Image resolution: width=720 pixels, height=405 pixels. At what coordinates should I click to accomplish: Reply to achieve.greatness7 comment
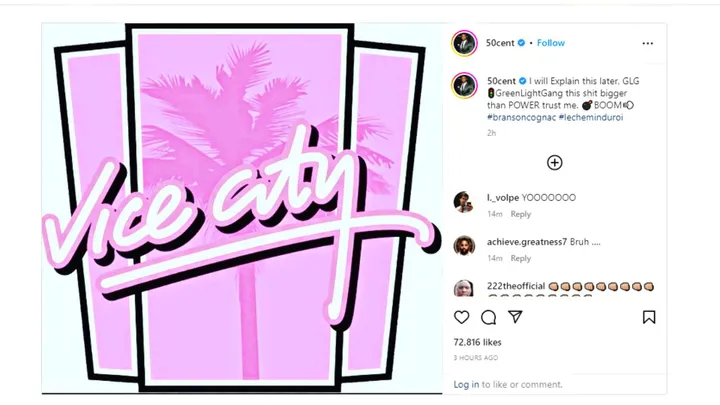point(521,259)
